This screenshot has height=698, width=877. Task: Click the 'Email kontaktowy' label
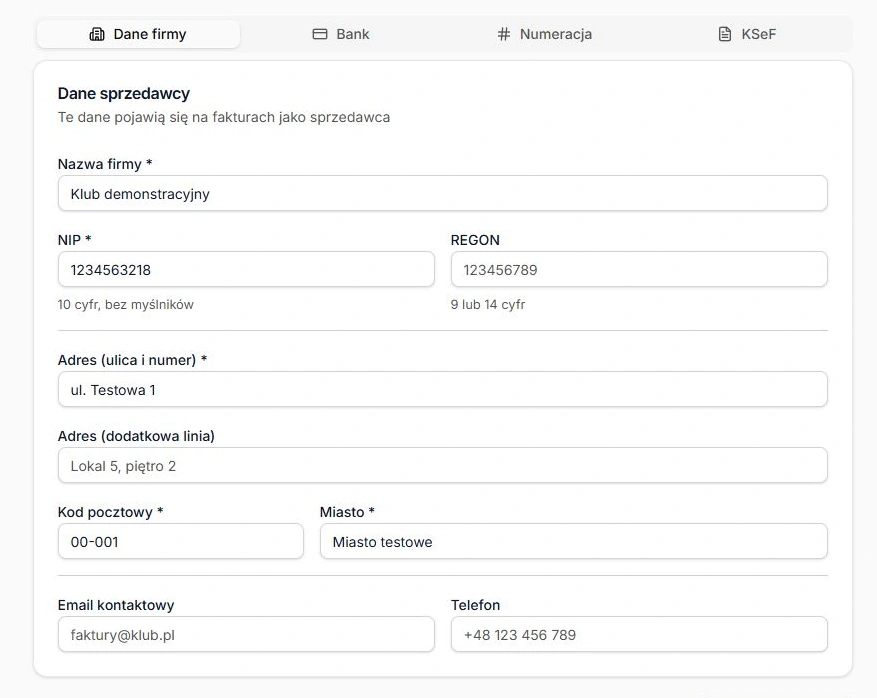pos(116,605)
